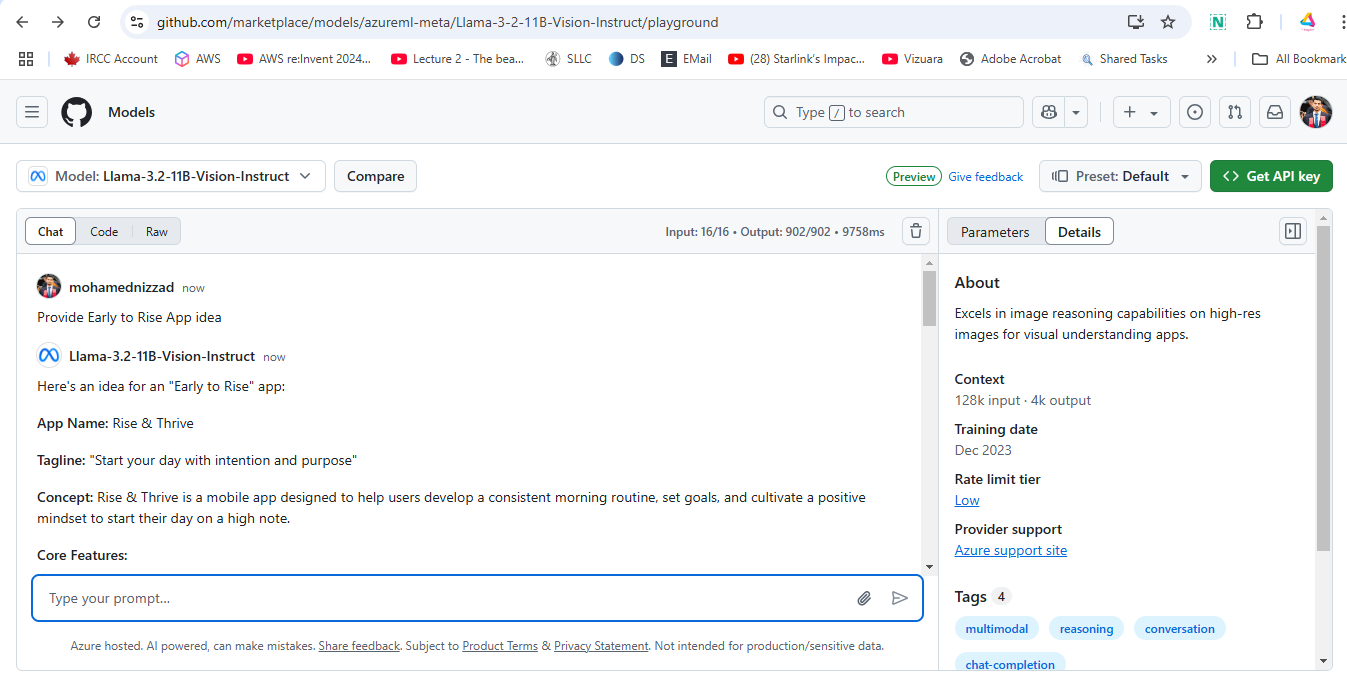The width and height of the screenshot is (1347, 683).
Task: Go back with the browser back arrow
Action: click(x=22, y=22)
